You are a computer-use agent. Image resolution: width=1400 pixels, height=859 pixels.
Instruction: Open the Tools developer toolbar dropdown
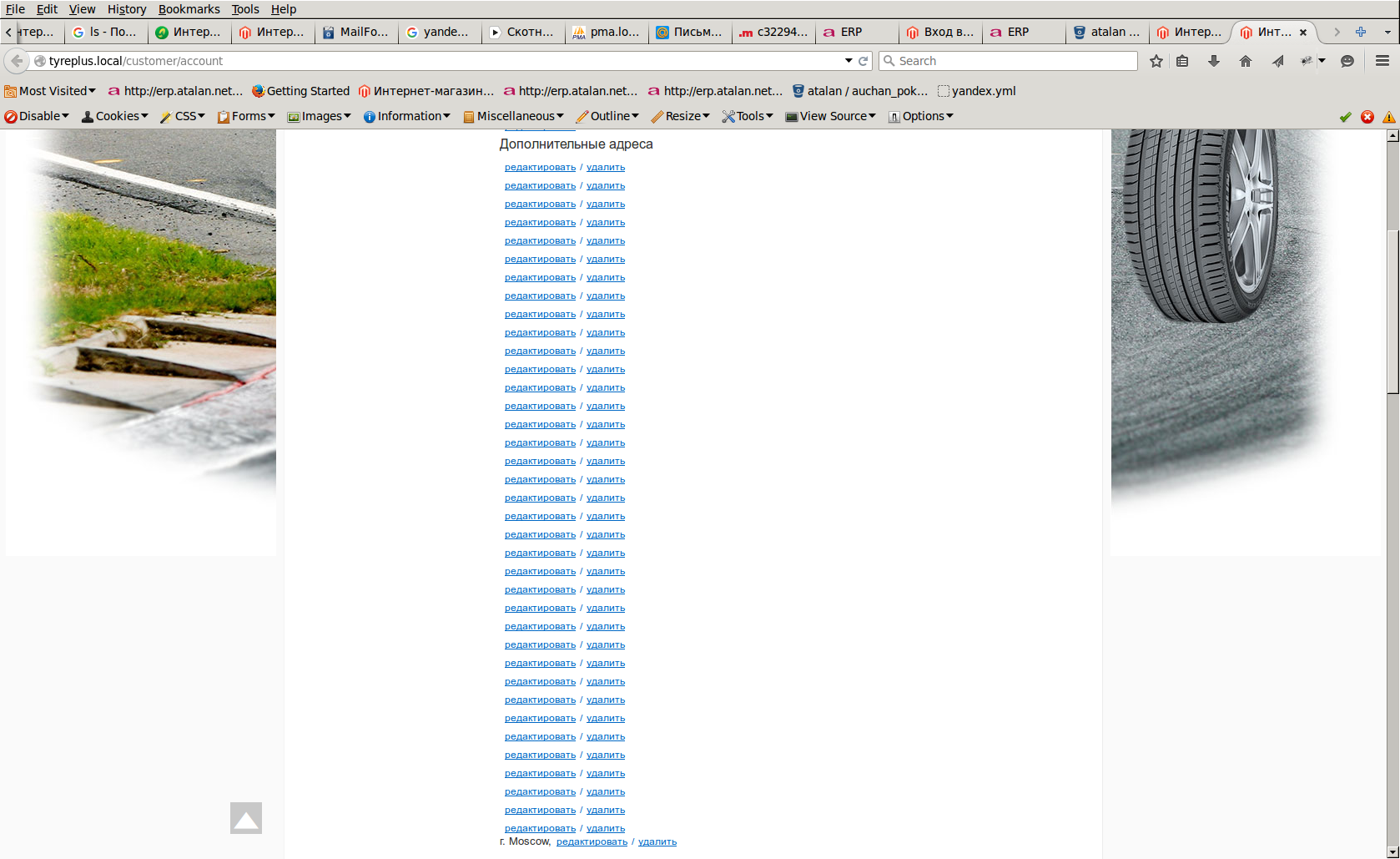pos(748,116)
